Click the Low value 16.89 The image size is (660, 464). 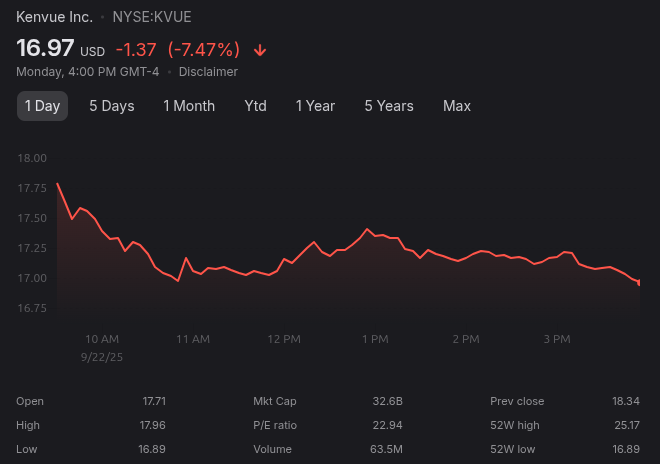[x=152, y=449]
